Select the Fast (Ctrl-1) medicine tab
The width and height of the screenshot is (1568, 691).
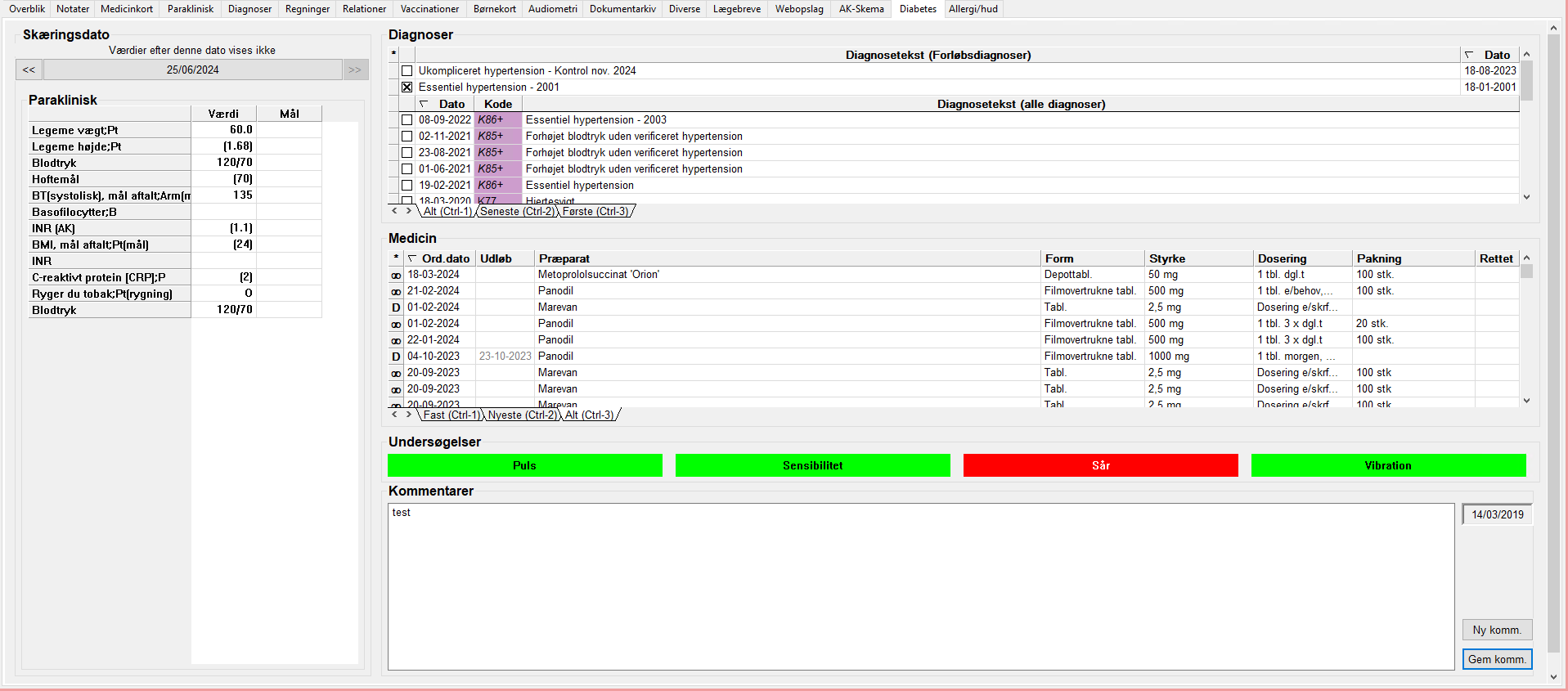tap(451, 415)
